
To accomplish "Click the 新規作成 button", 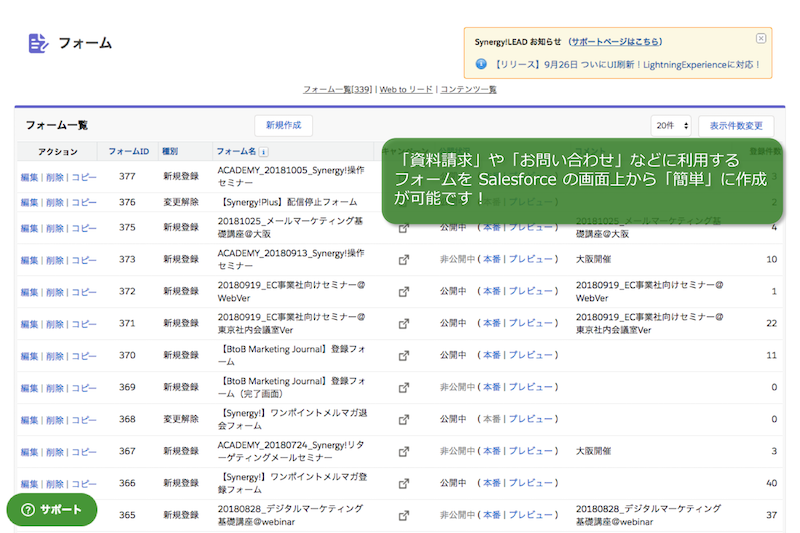I will click(x=284, y=125).
